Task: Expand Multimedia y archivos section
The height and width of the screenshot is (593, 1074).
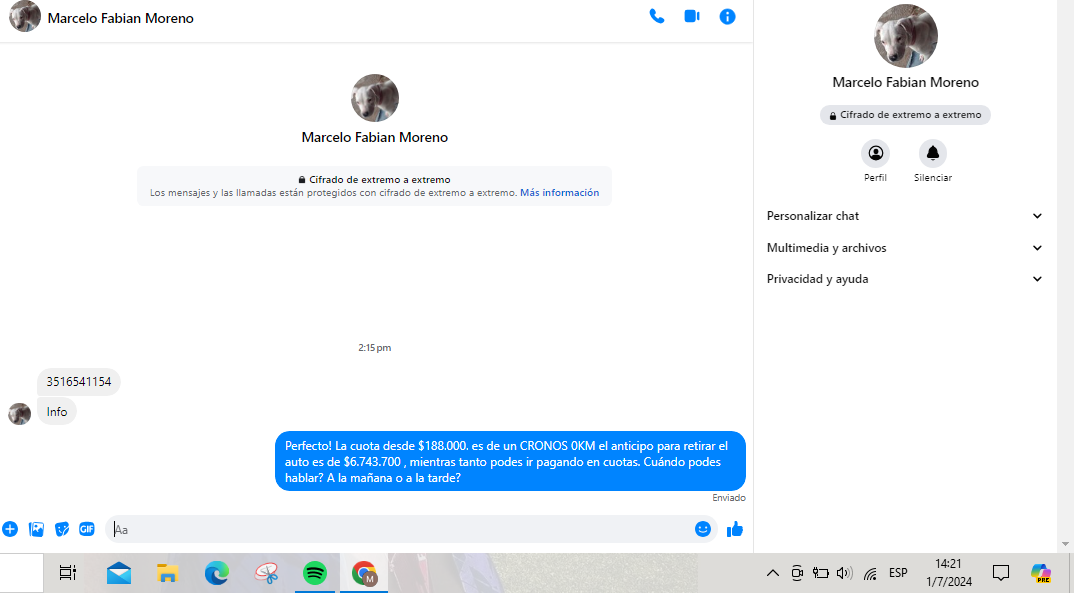Action: 905,248
